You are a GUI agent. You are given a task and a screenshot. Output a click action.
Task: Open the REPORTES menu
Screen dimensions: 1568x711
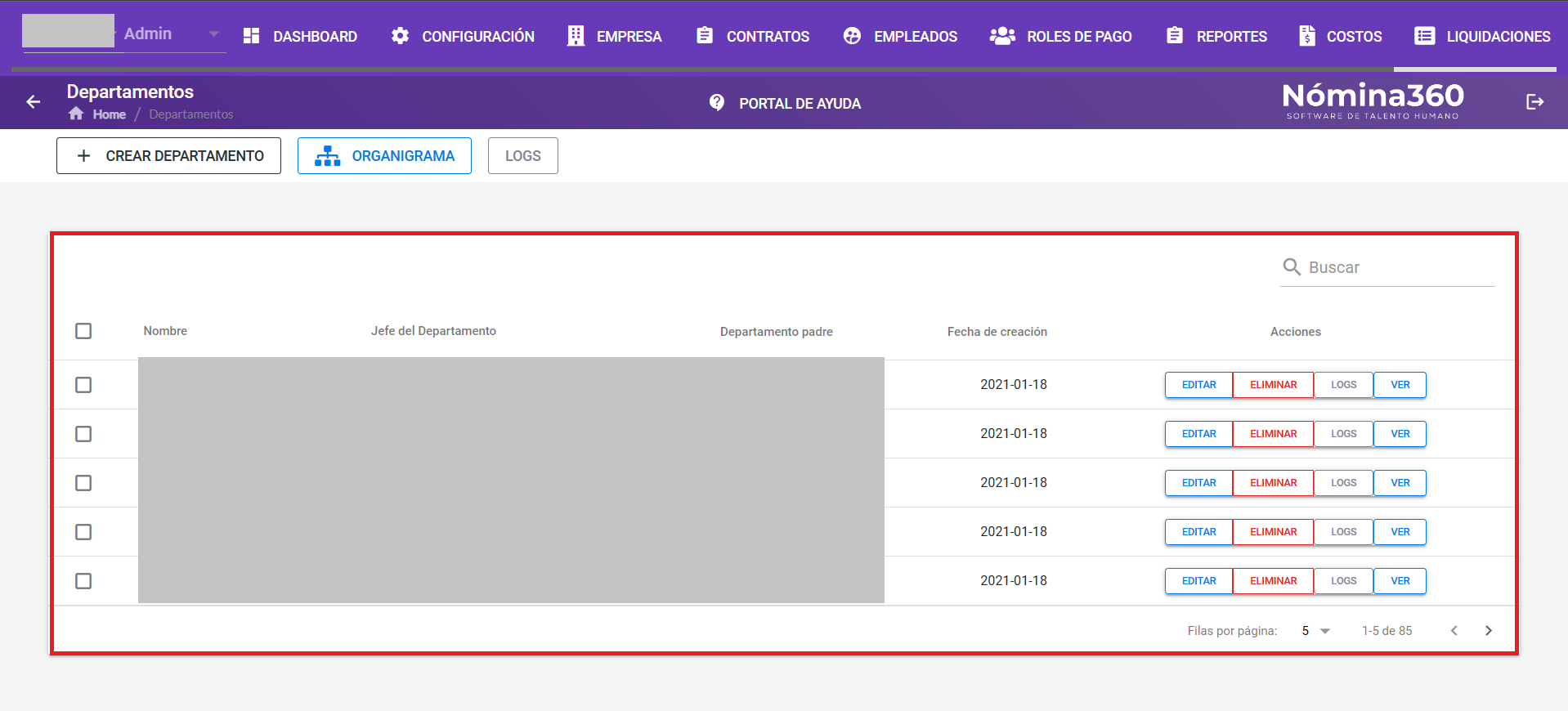(1216, 37)
